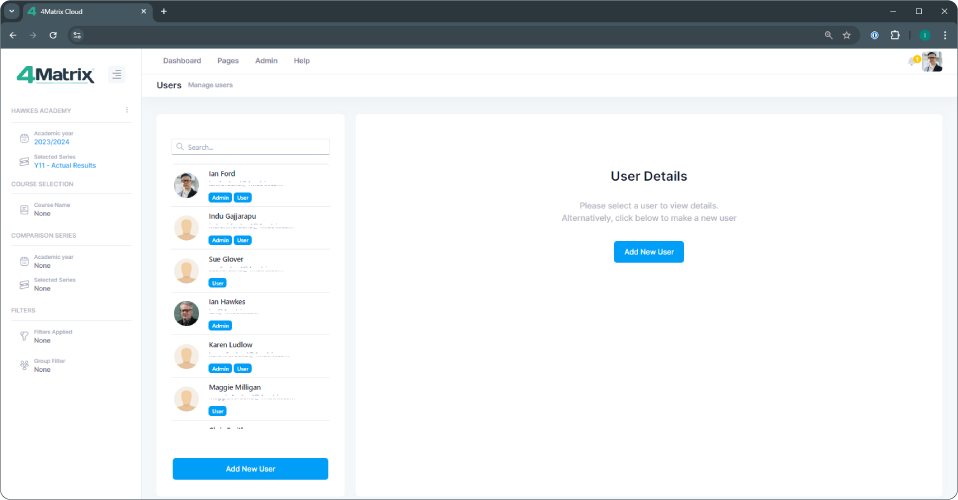
Task: Select Ian Ford from the user list
Action: click(x=222, y=174)
